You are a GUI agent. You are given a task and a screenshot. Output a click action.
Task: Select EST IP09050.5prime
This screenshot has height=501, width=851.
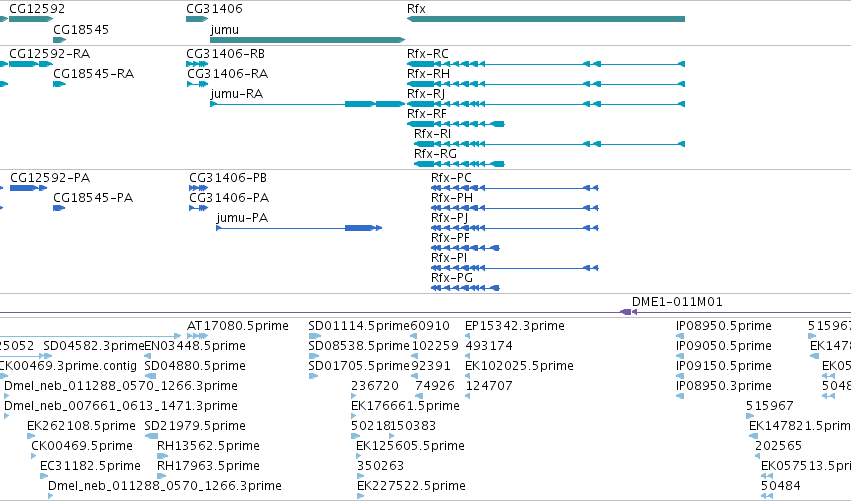723,346
